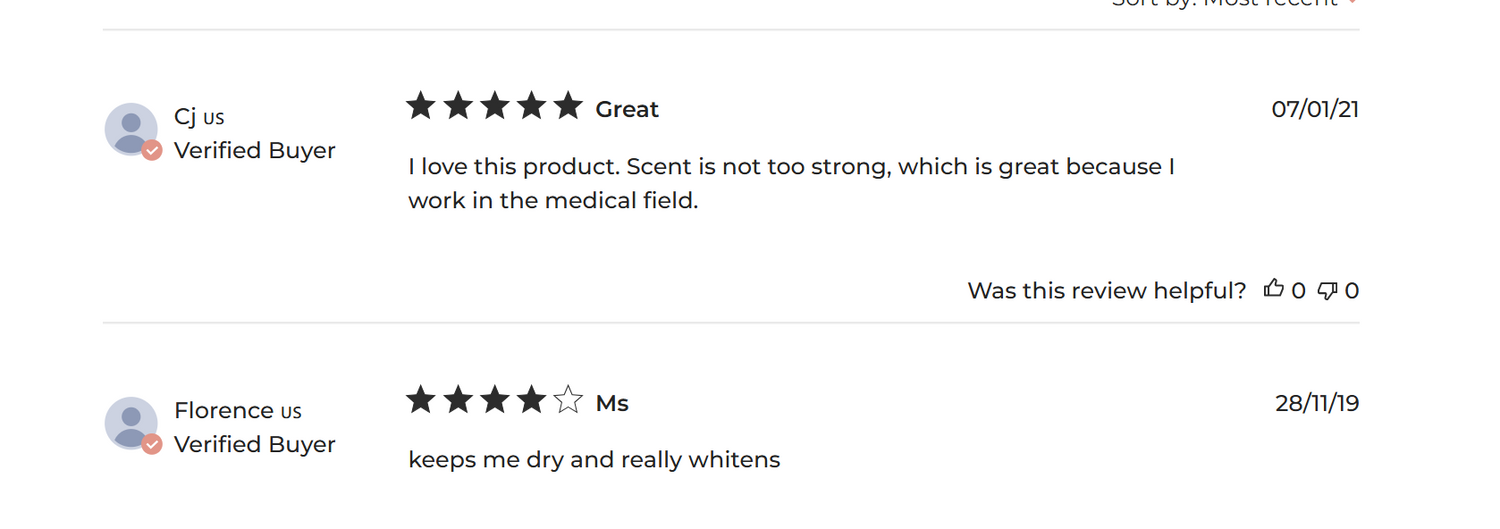This screenshot has height=529, width=1500.
Task: Open the Sort by dropdown
Action: 1234,3
